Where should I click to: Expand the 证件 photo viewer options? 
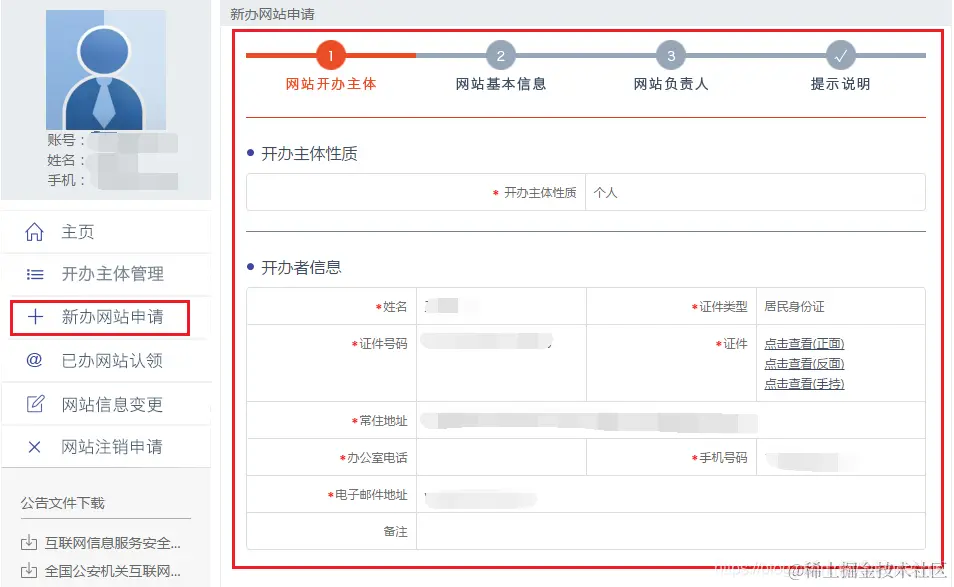[x=803, y=363]
